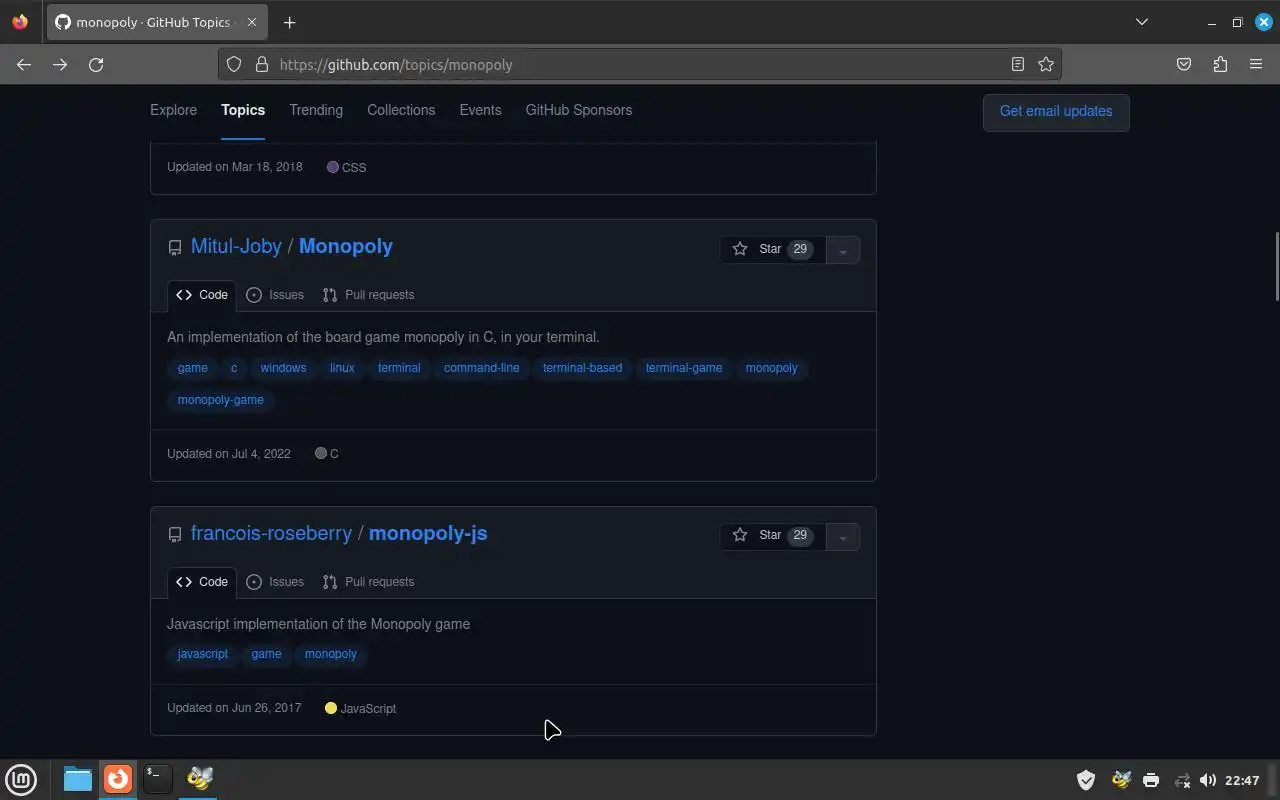The image size is (1280, 800).
Task: Open Firefox extensions menu
Action: pyautogui.click(x=1220, y=64)
